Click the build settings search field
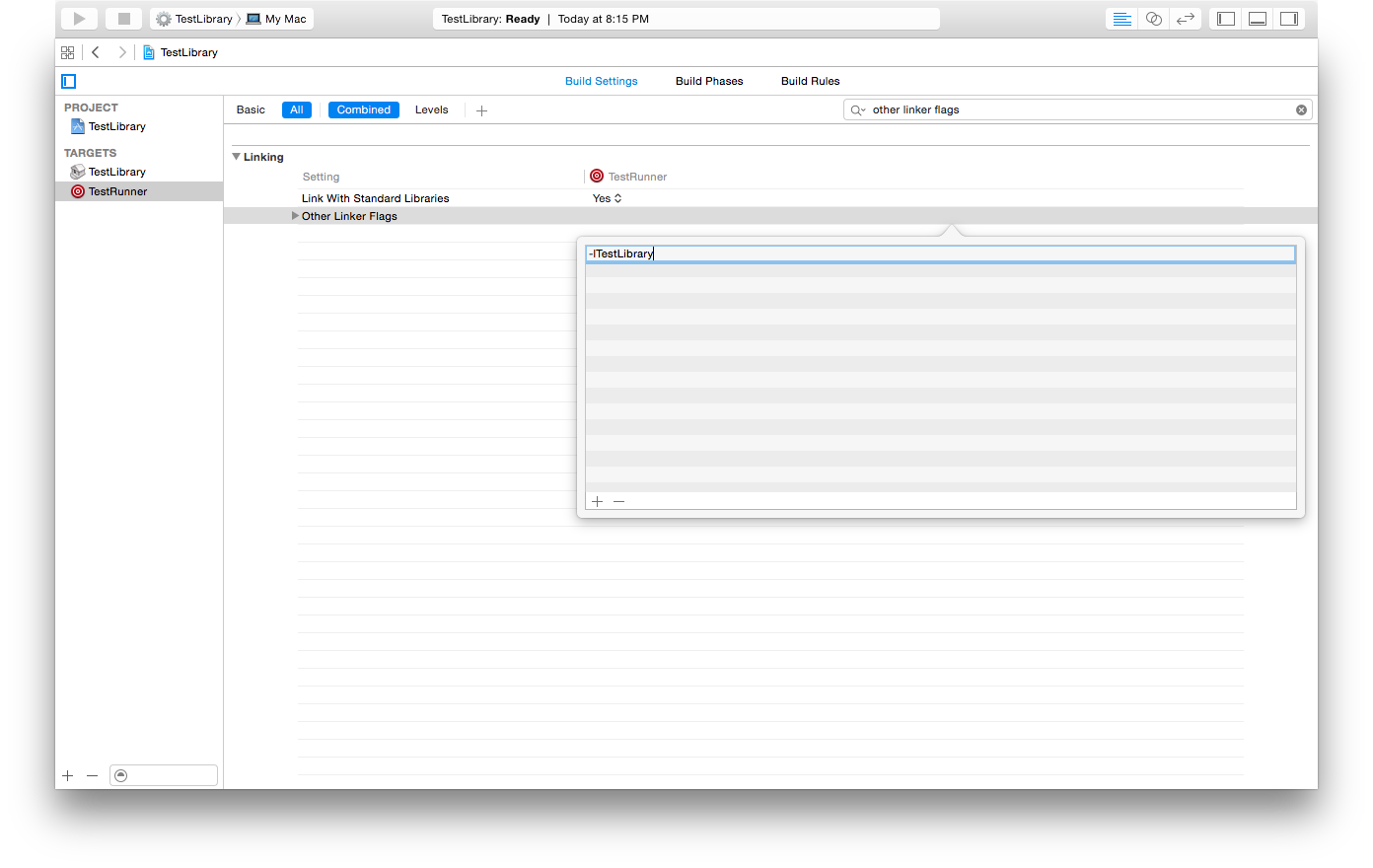Viewport: 1373px width, 868px height. (x=1078, y=109)
